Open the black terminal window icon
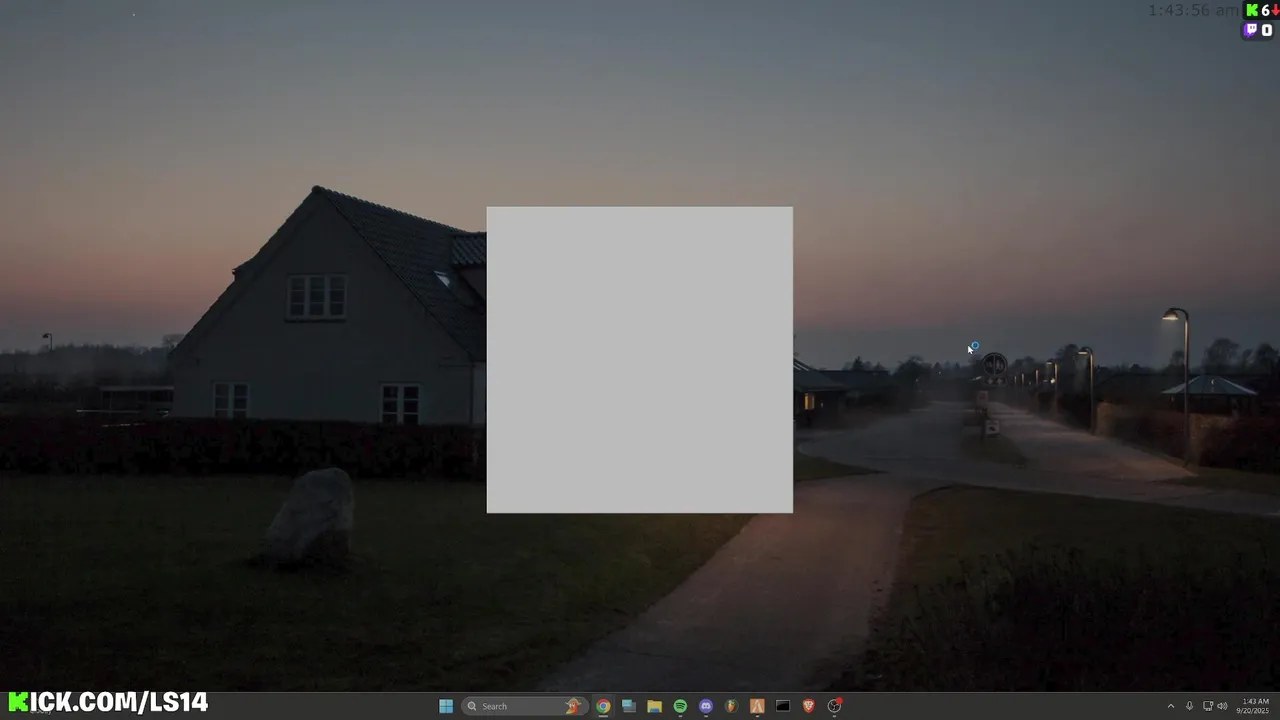Viewport: 1280px width, 720px height. tap(783, 706)
